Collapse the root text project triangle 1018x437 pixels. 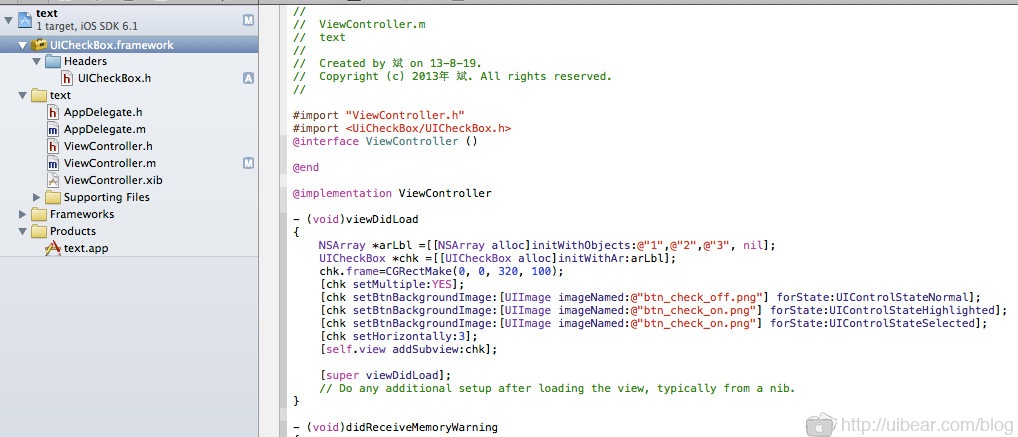[x=8, y=19]
